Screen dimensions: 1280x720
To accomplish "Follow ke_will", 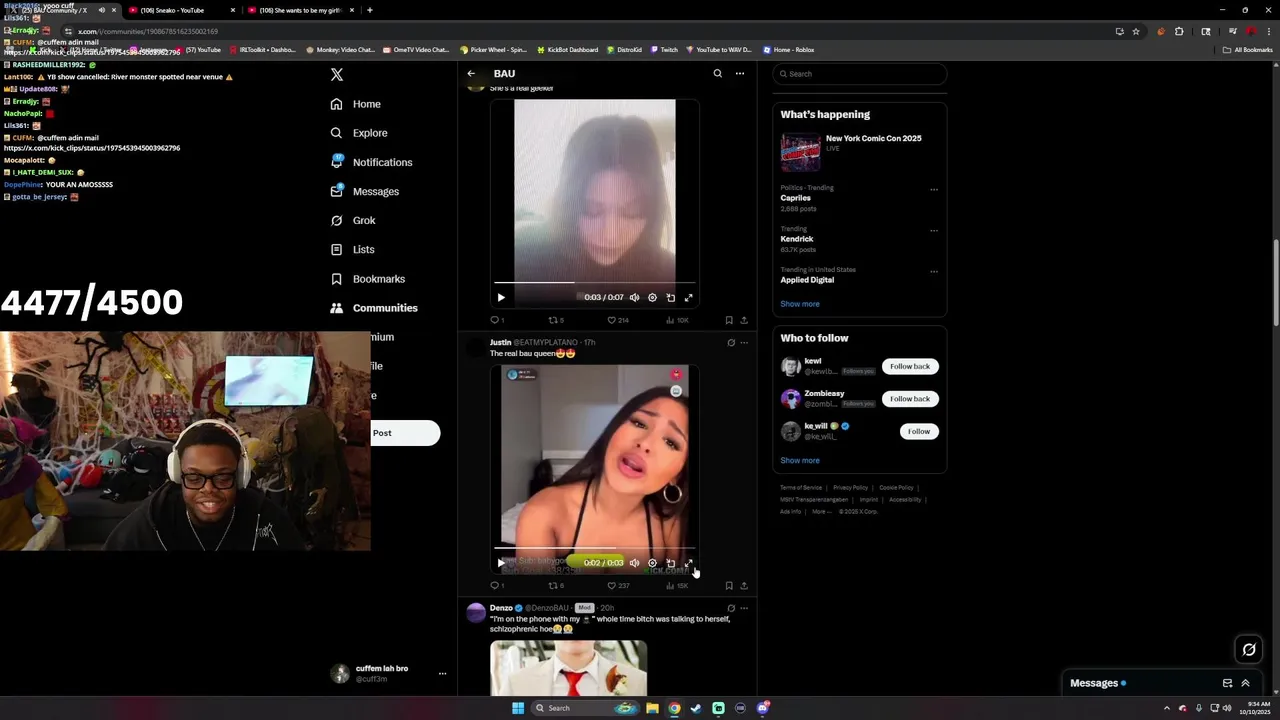I will 919,431.
